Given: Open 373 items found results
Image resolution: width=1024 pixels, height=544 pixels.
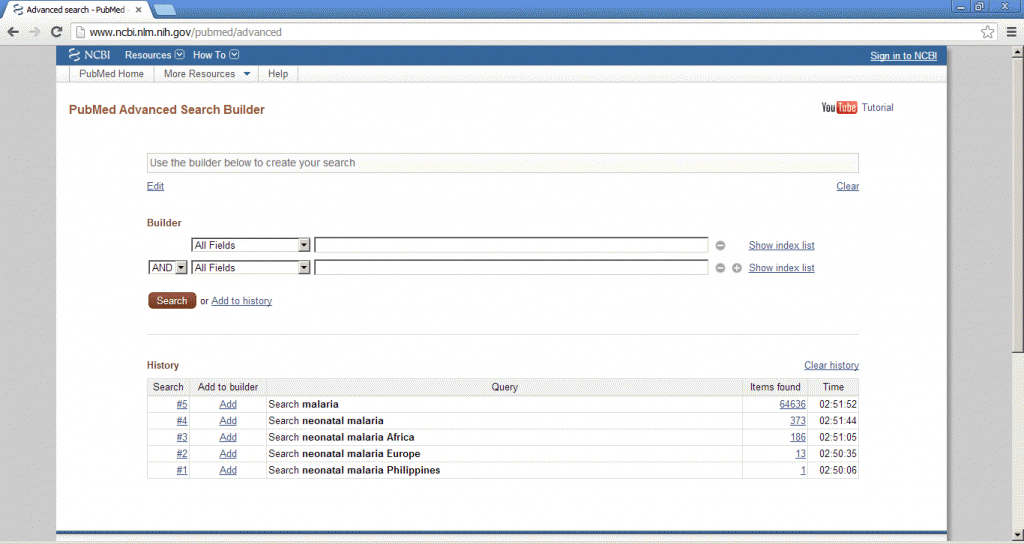Looking at the screenshot, I should pos(797,421).
